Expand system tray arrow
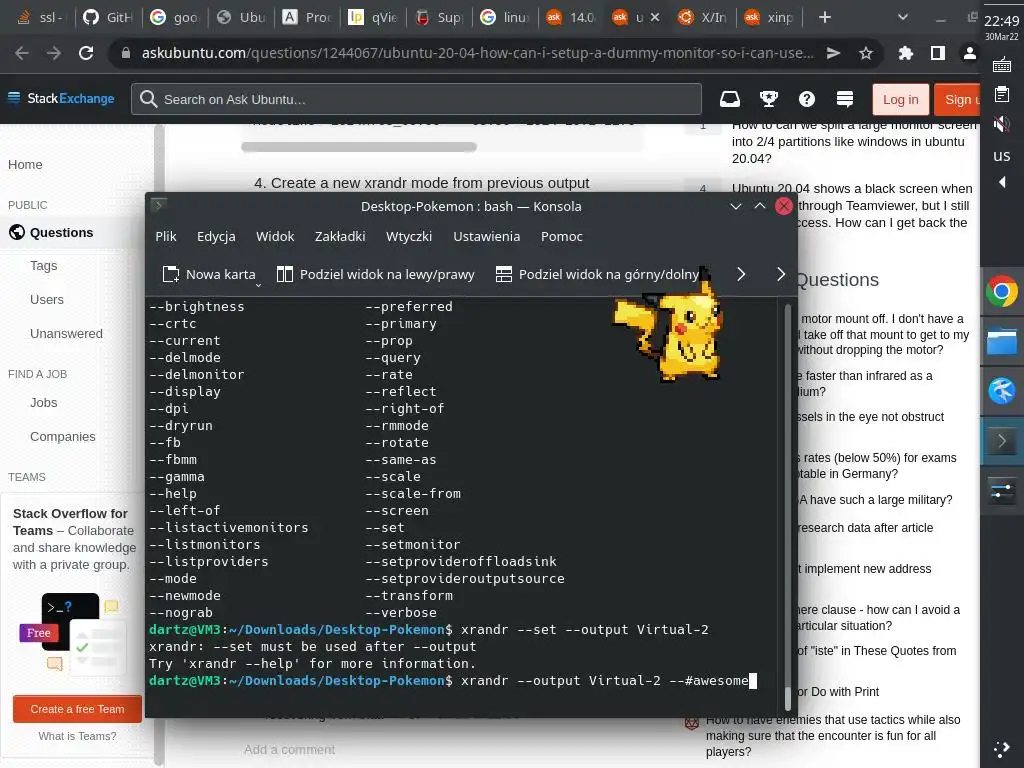Screen dimensions: 1024x768 pos(1002,182)
